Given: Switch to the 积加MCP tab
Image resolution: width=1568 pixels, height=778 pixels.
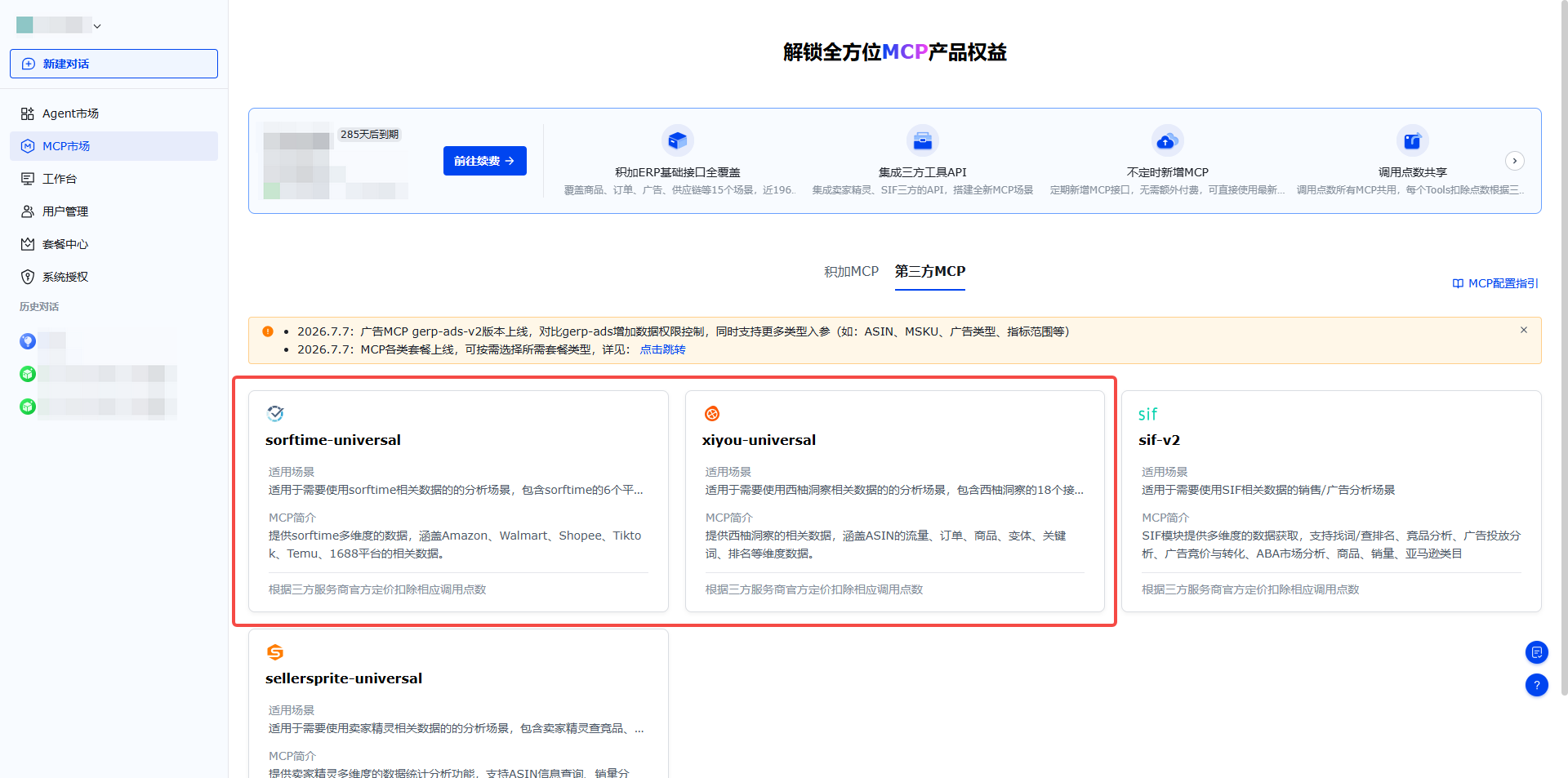Looking at the screenshot, I should pos(851,272).
